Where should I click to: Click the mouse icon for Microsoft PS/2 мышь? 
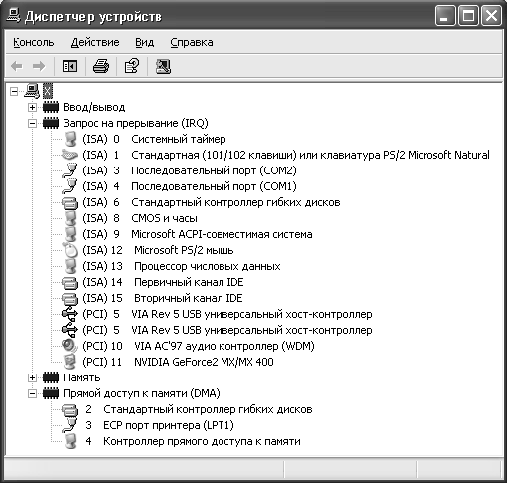70,250
